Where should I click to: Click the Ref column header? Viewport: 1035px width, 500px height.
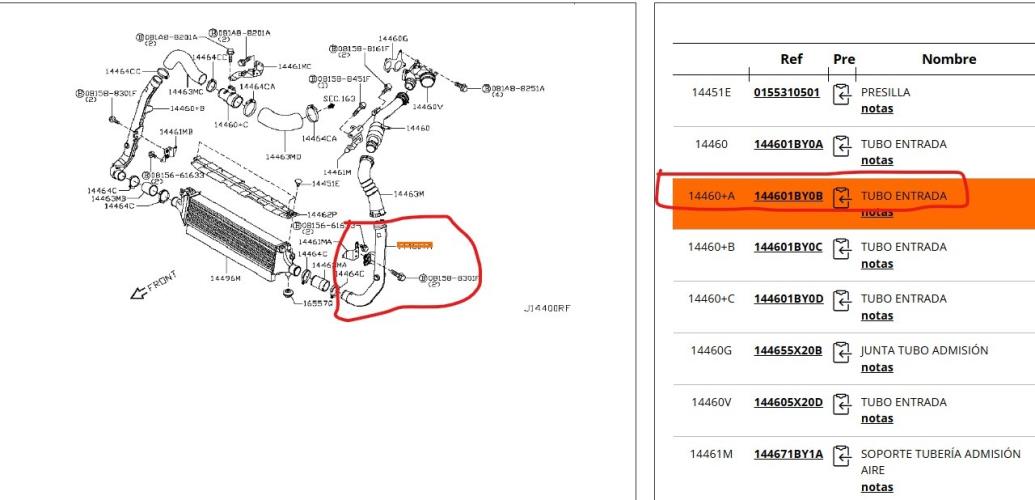tap(791, 59)
